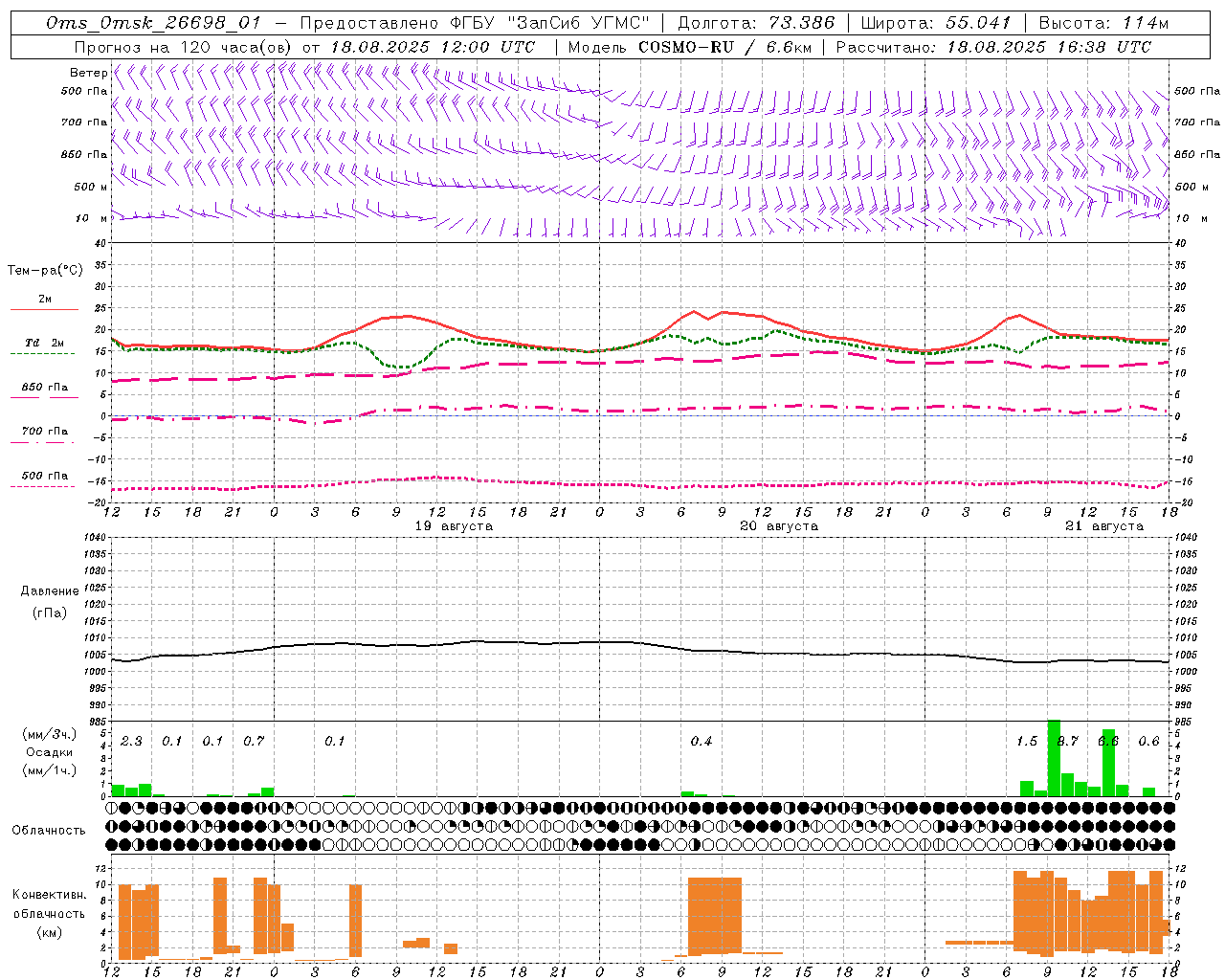Click the Долгота: 73.386 value

756,23
